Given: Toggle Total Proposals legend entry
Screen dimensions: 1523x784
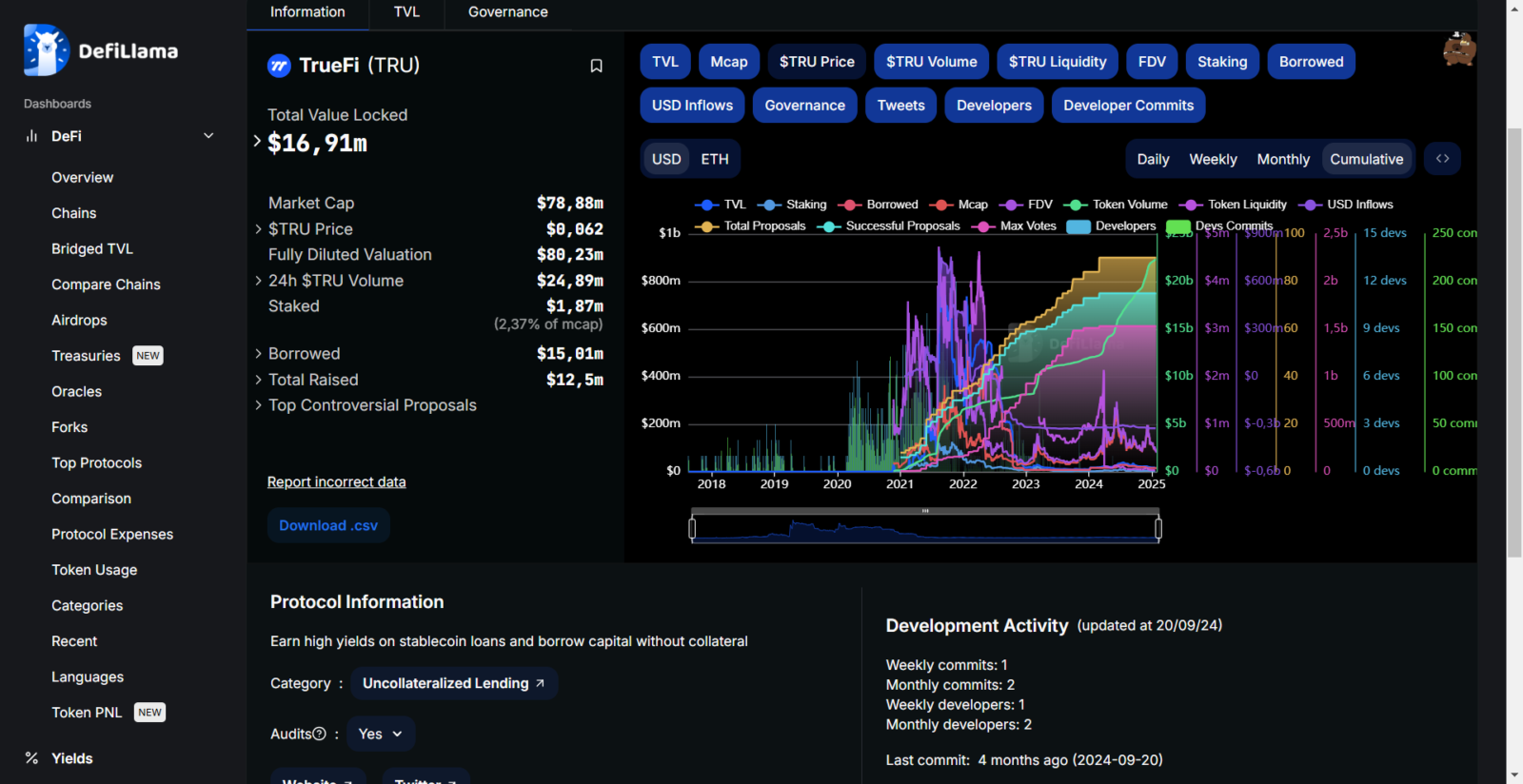Looking at the screenshot, I should pos(750,226).
